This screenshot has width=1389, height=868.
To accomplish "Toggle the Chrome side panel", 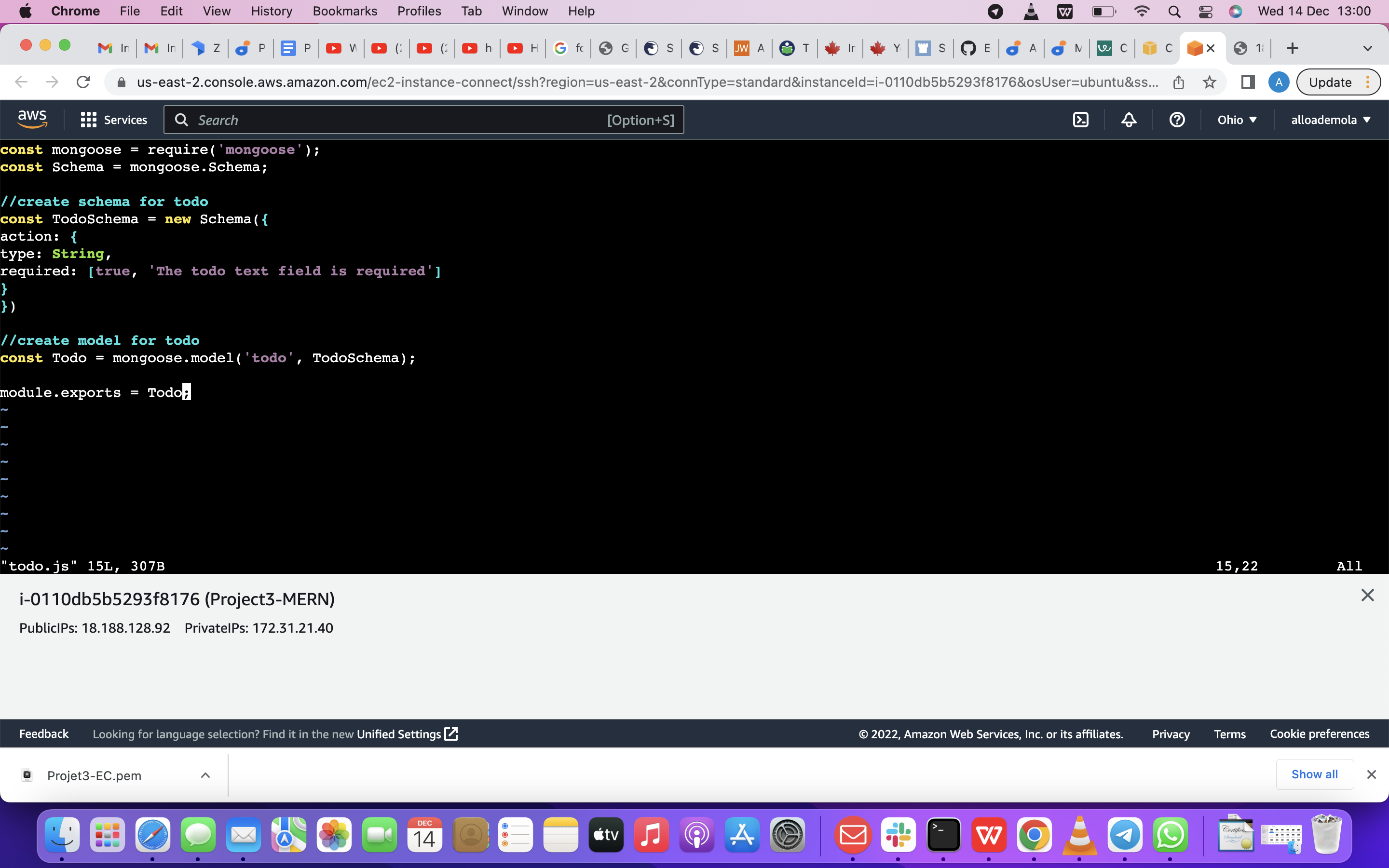I will [x=1248, y=82].
